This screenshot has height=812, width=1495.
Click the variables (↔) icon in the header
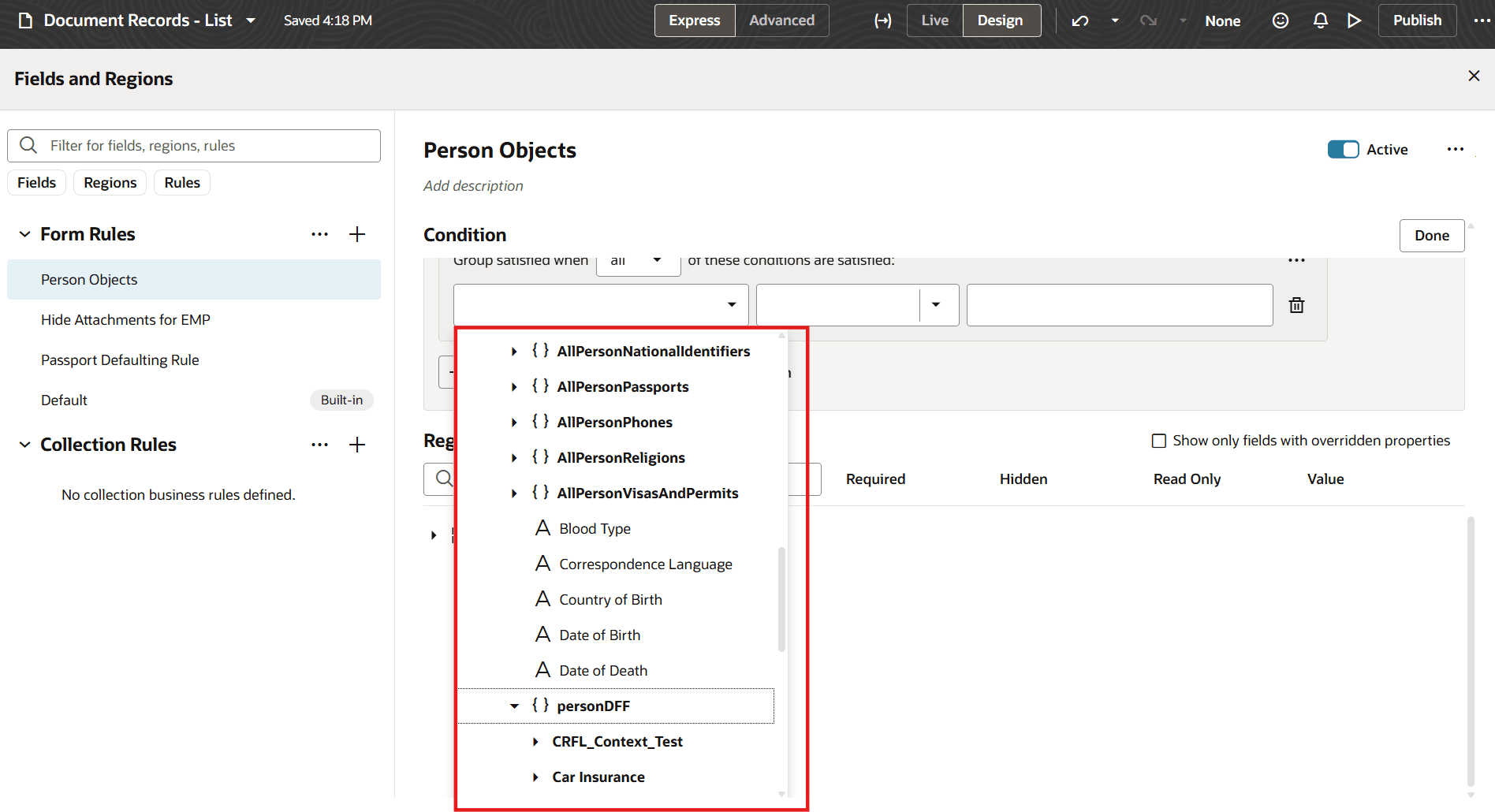pos(883,20)
